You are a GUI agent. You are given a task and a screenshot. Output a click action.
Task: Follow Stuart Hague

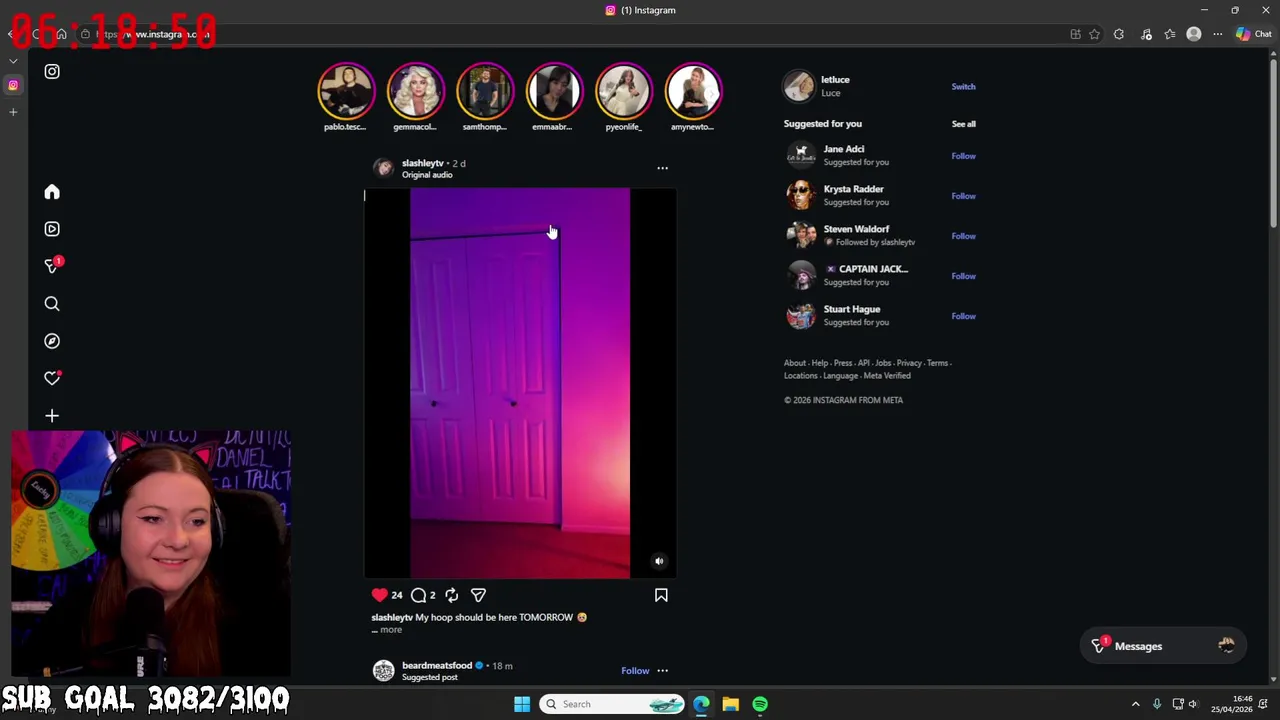(x=963, y=316)
